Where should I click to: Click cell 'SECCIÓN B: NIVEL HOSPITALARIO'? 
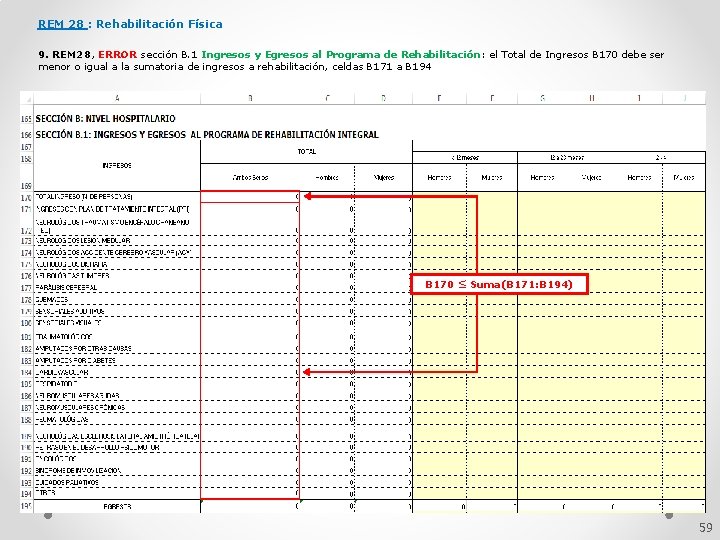106,119
